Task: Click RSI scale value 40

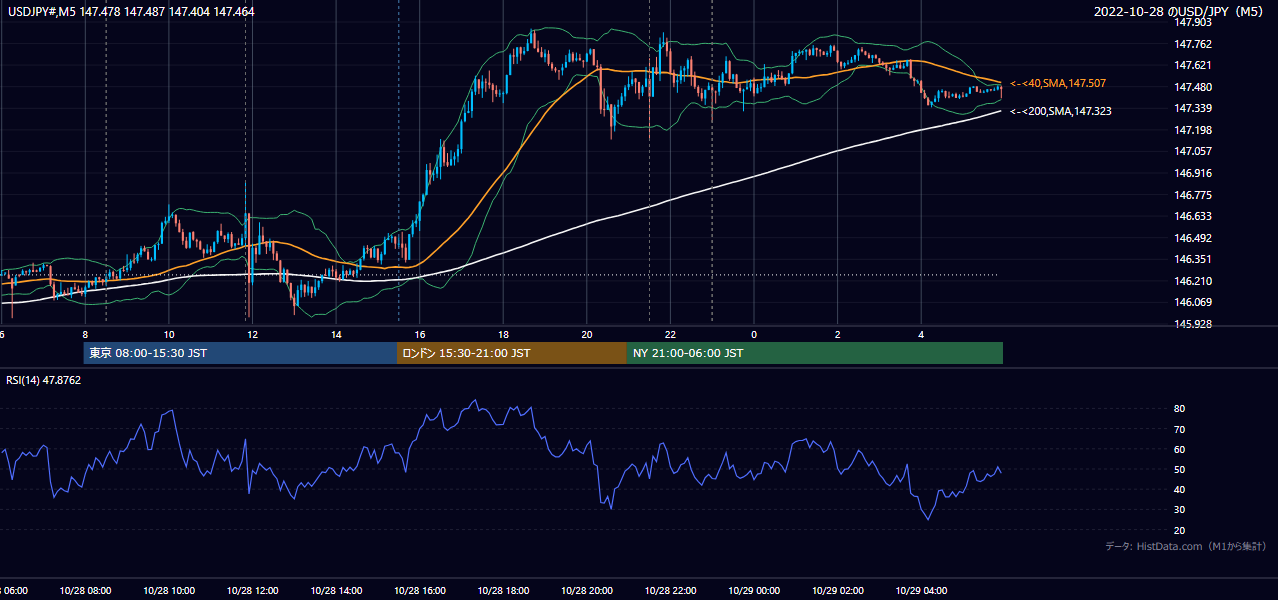Action: pyautogui.click(x=1180, y=489)
